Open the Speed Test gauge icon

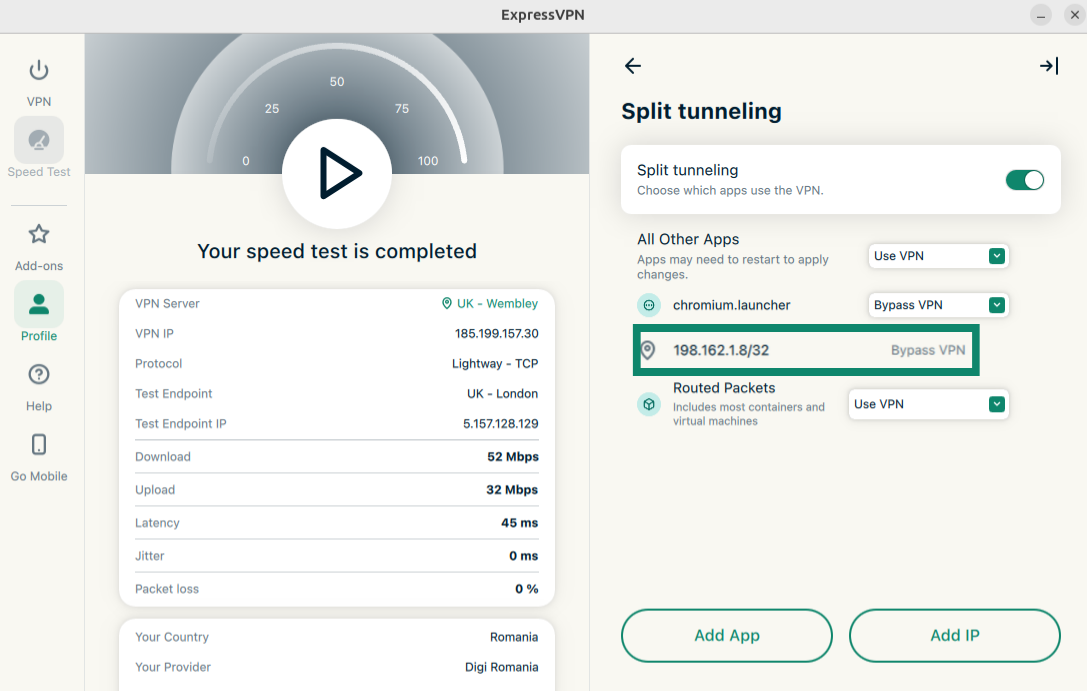39,141
